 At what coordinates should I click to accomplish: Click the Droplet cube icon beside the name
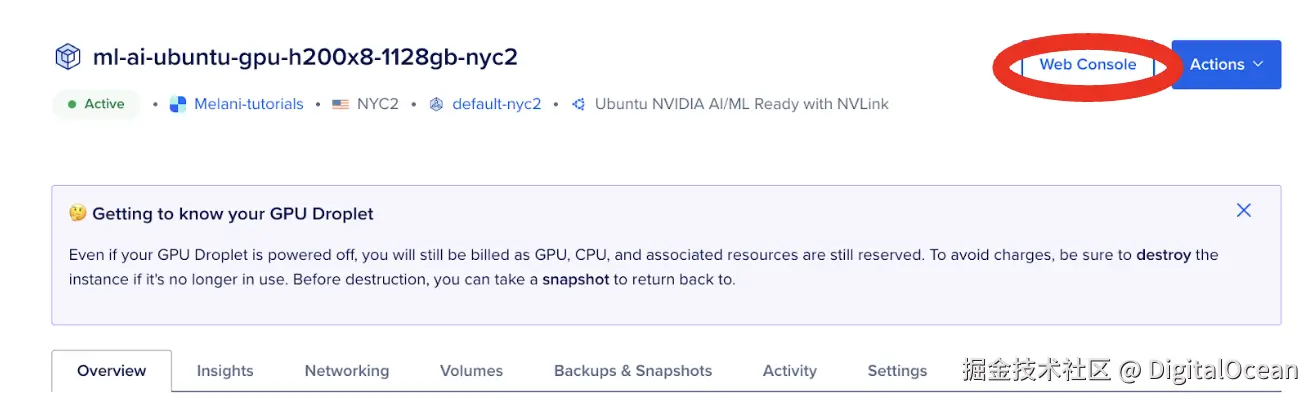67,57
